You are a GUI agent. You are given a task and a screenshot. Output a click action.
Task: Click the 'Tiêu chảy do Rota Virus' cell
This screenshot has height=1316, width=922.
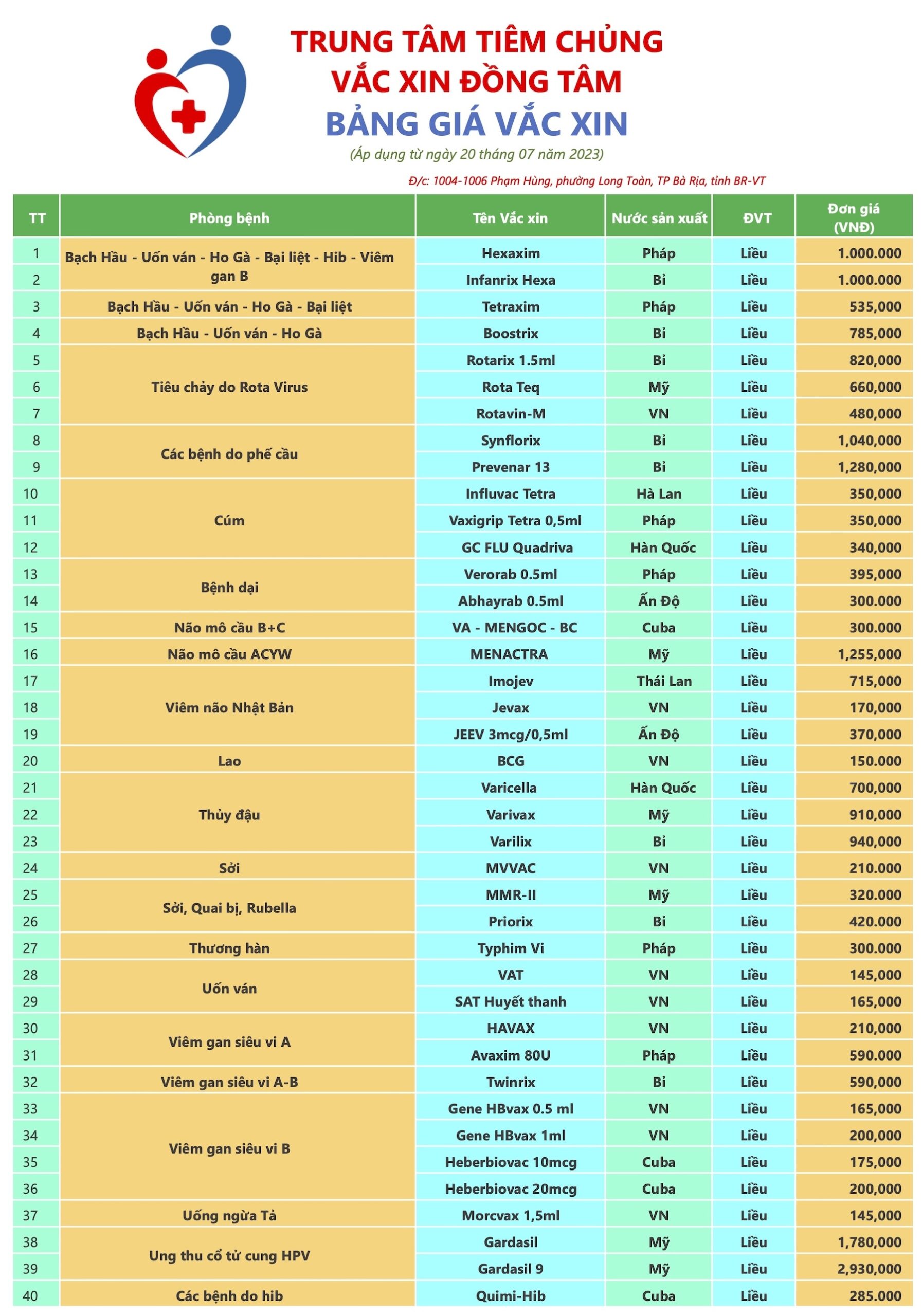click(x=229, y=387)
